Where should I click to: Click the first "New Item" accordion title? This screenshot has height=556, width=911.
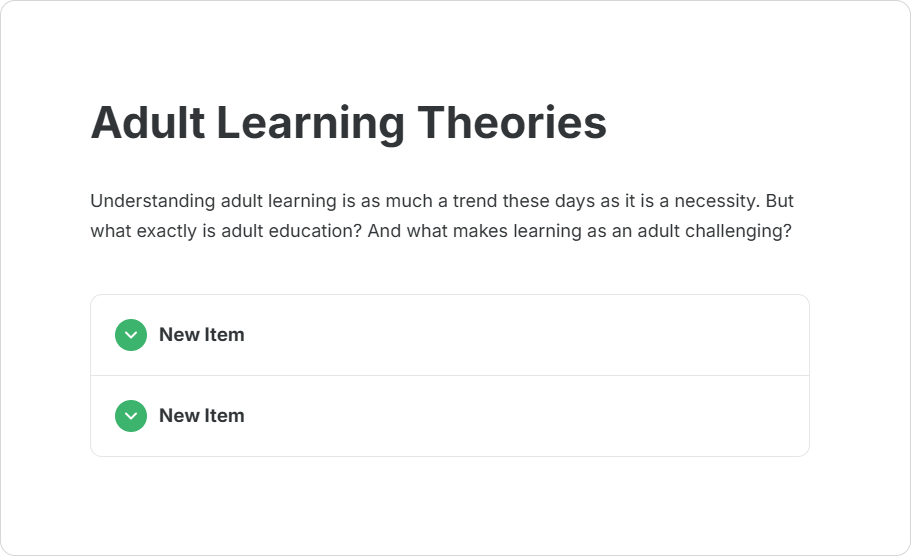(202, 335)
